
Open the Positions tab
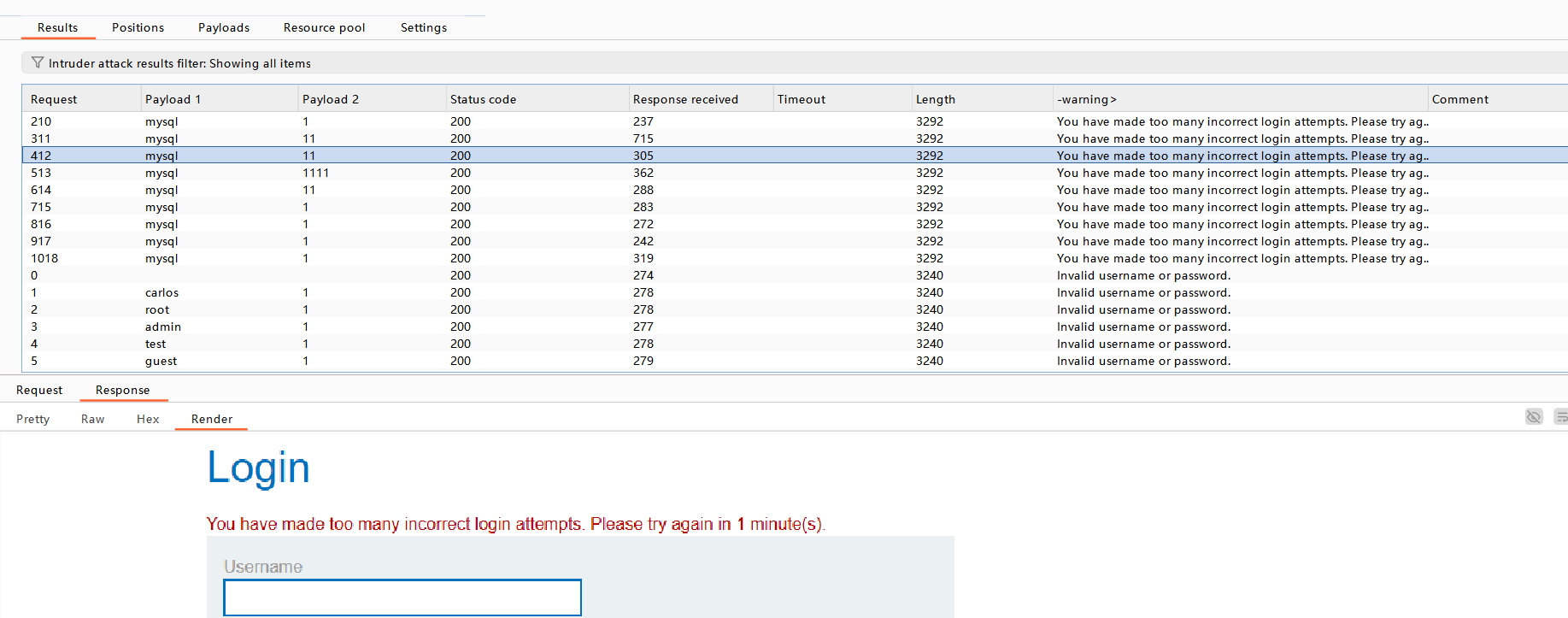[138, 27]
